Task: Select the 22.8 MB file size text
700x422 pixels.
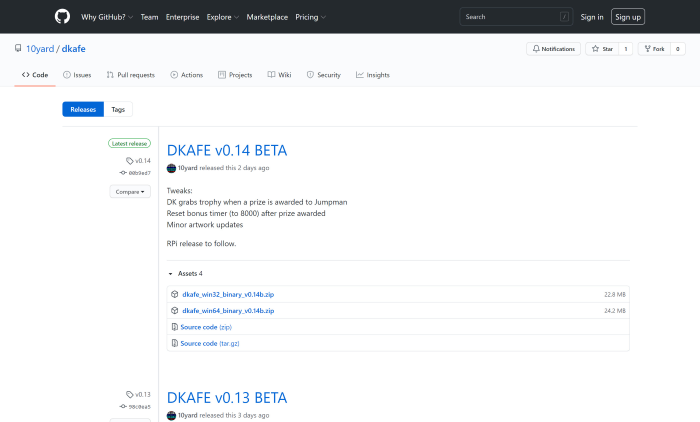Action: click(615, 294)
